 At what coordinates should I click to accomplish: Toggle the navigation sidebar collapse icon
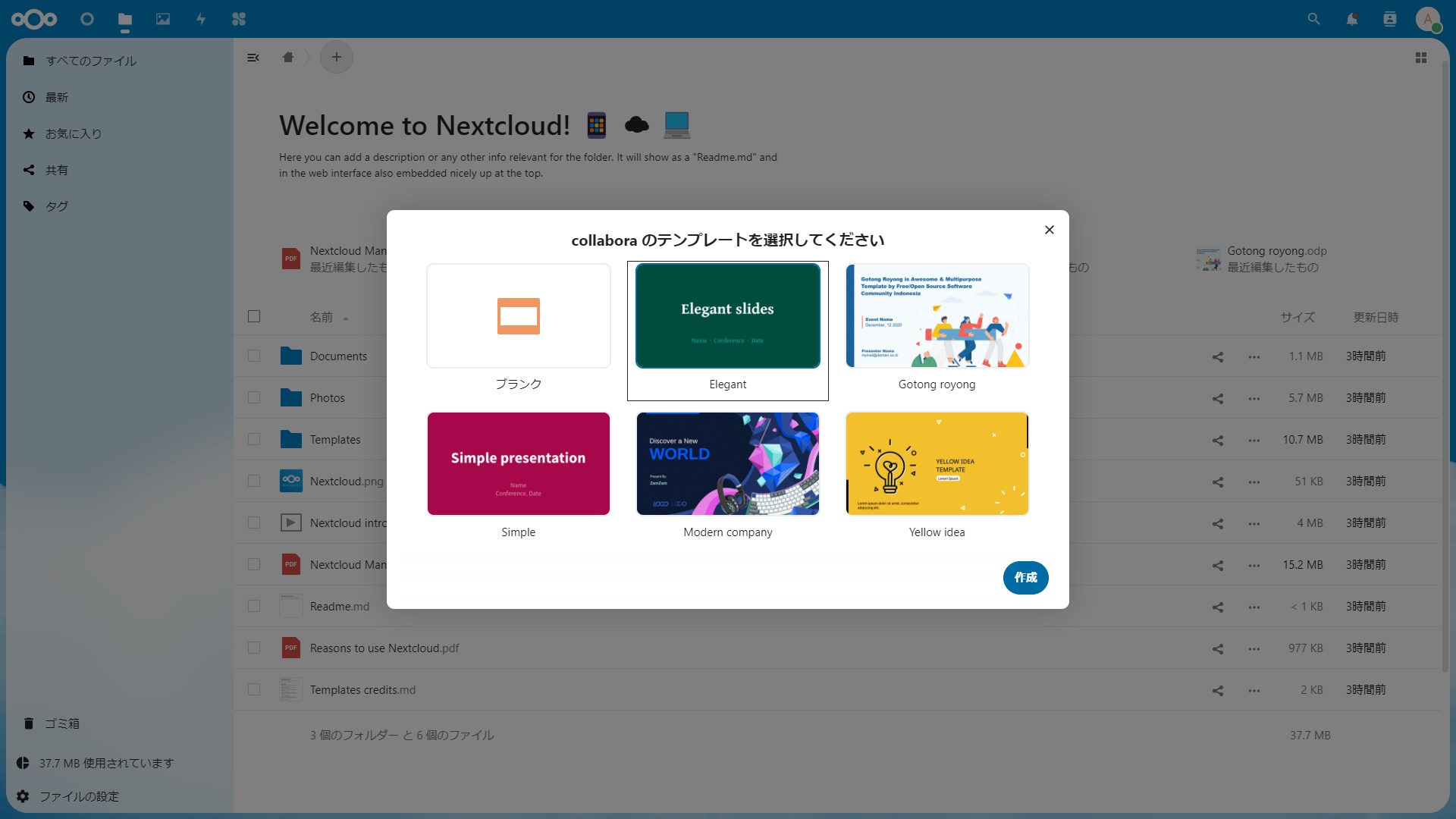[253, 58]
